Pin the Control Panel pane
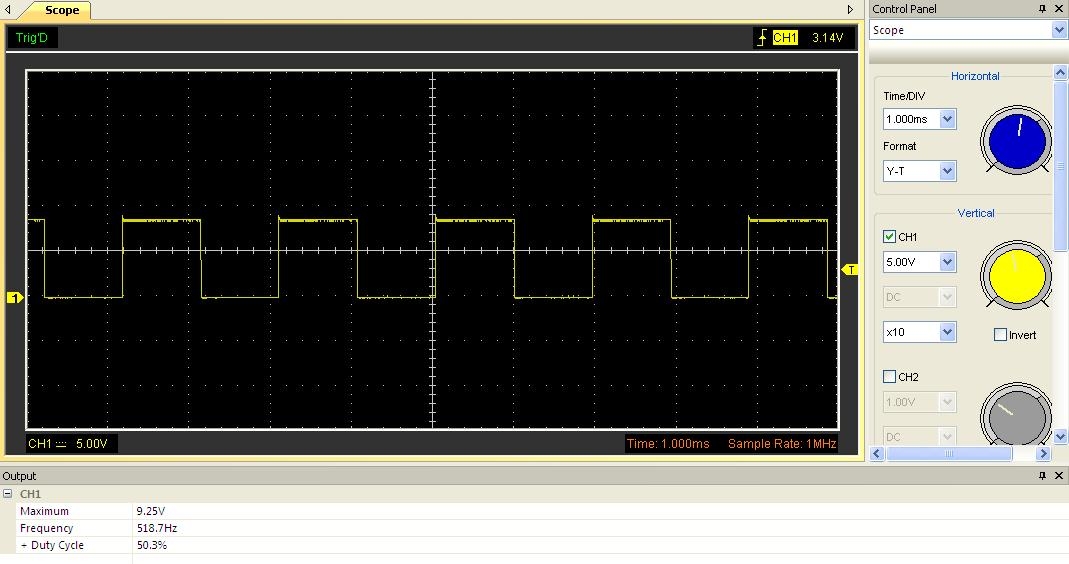 [x=1042, y=9]
